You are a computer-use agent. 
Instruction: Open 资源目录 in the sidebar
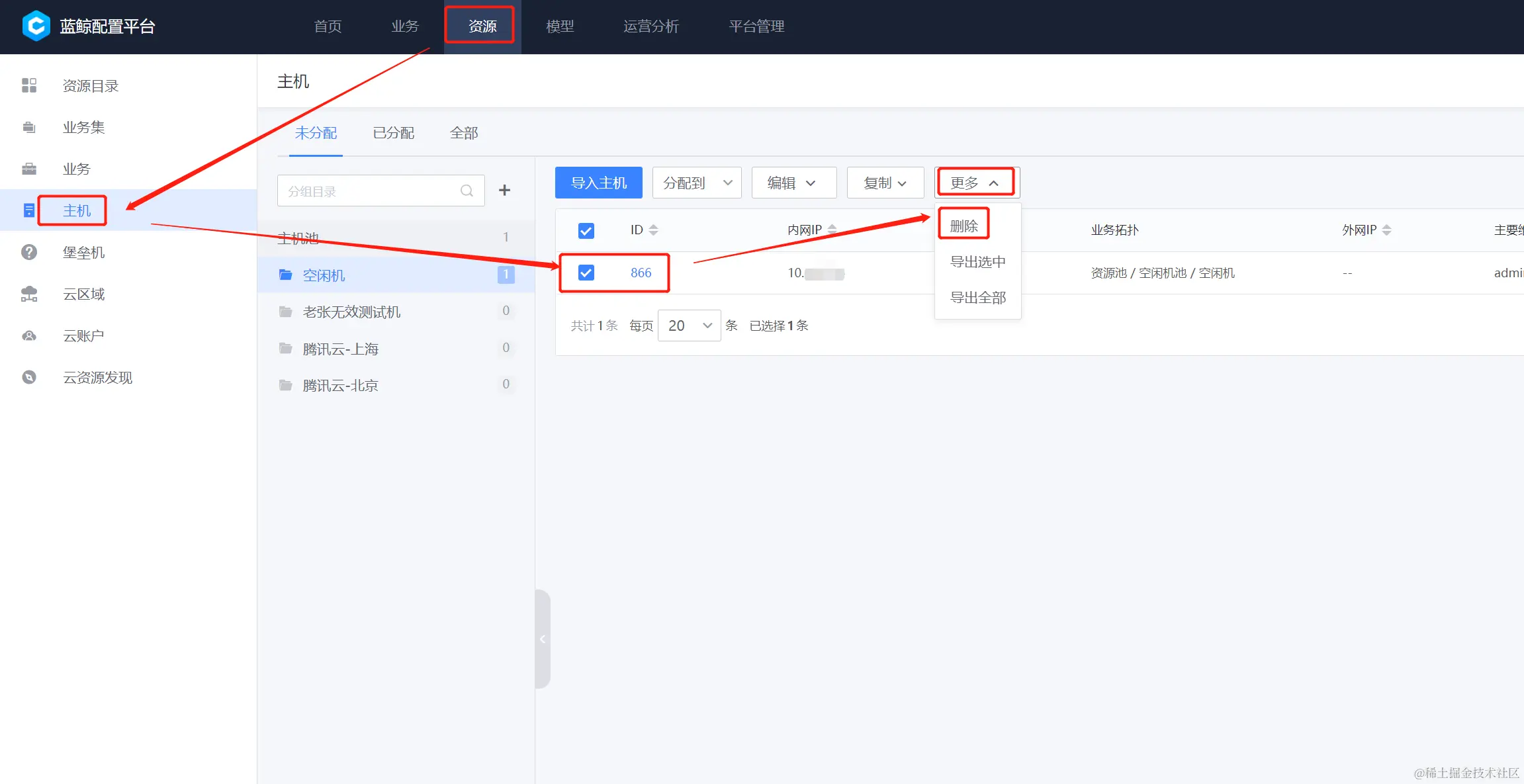point(91,86)
